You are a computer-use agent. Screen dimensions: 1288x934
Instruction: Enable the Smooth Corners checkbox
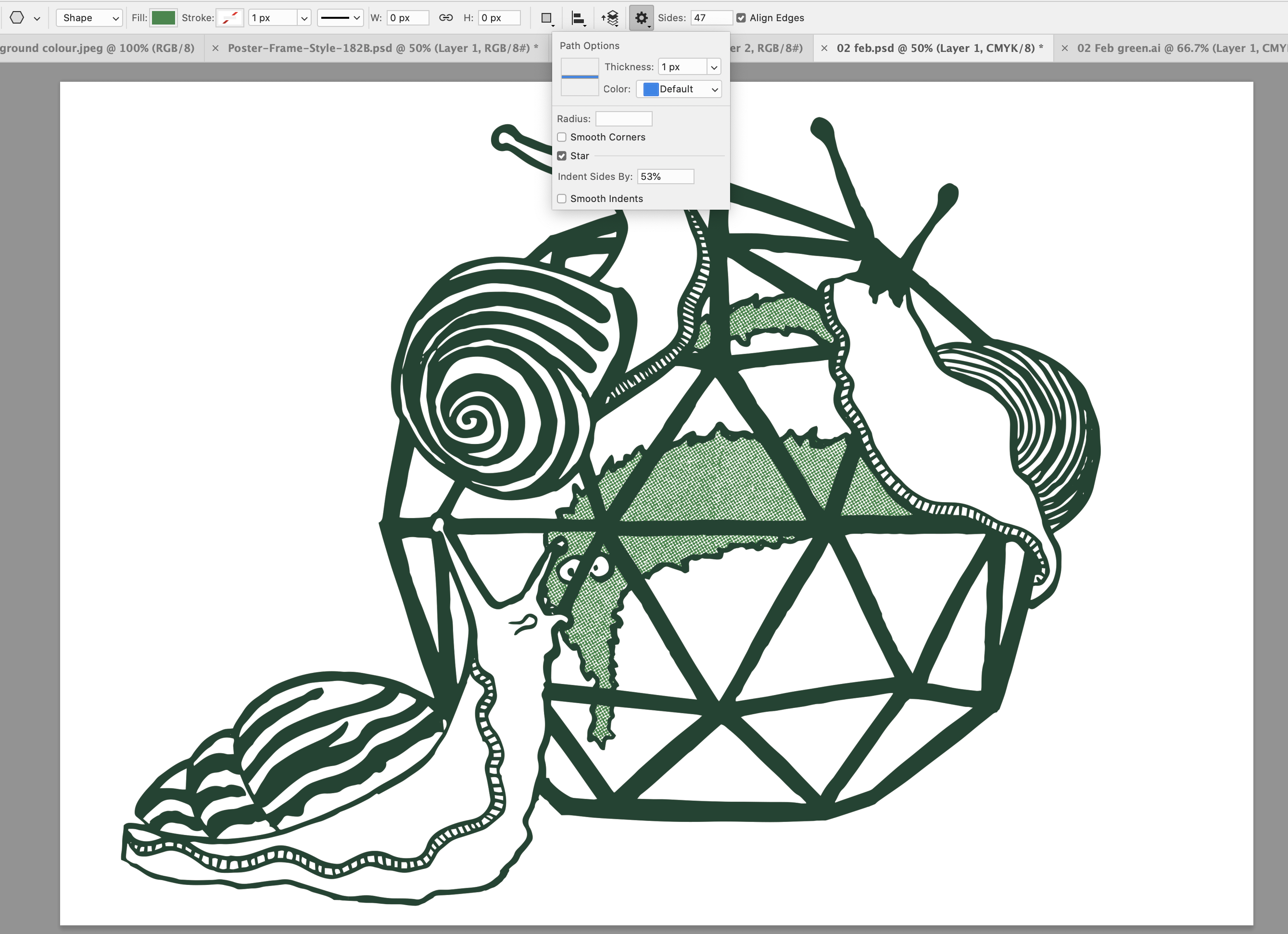562,137
